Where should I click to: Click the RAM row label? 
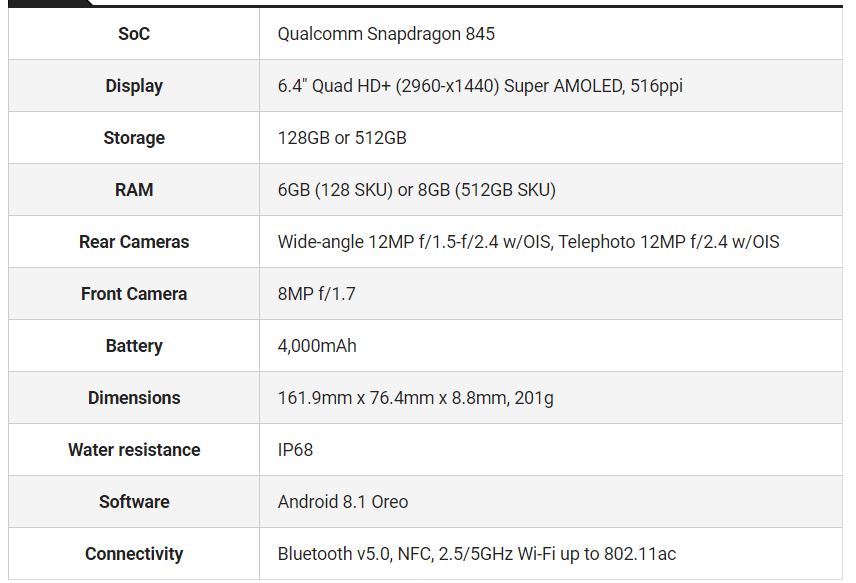coord(134,190)
